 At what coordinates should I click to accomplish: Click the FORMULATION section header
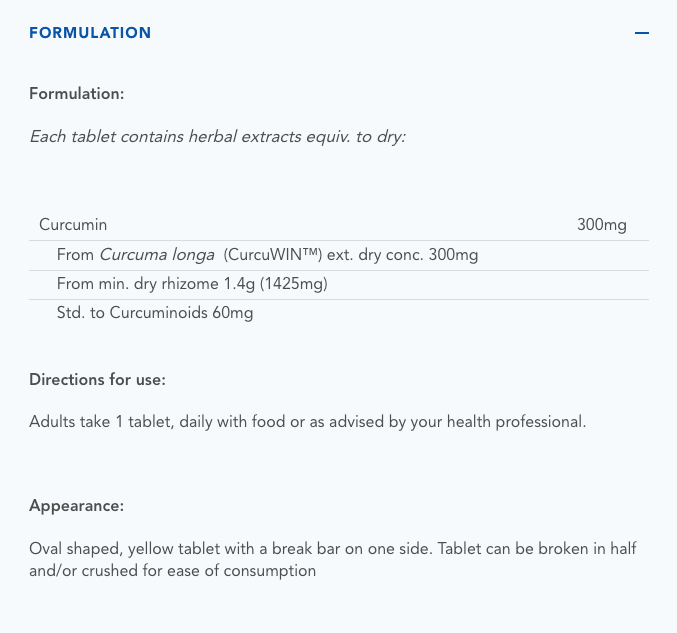[x=90, y=33]
